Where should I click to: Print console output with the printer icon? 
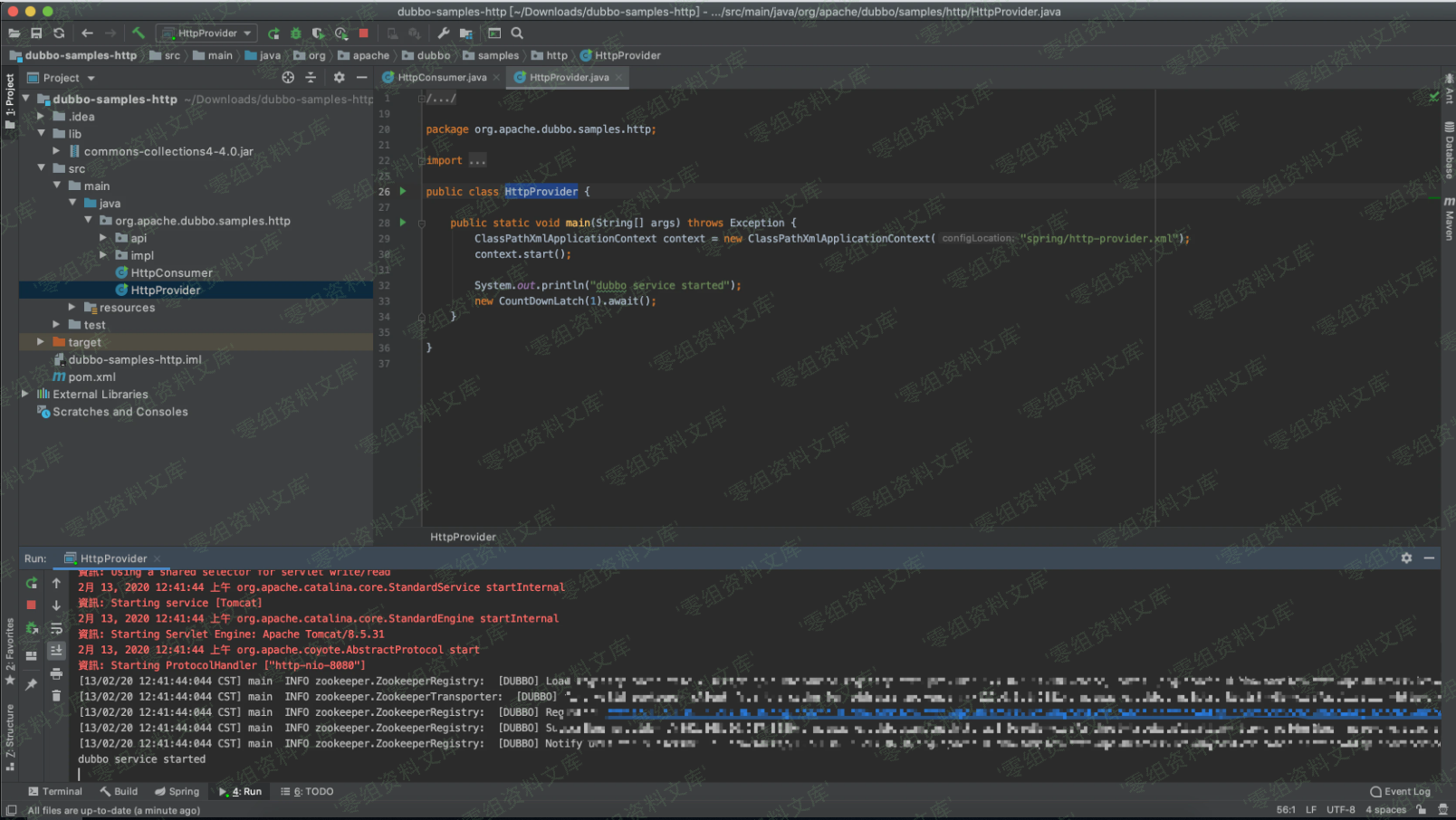[x=56, y=673]
